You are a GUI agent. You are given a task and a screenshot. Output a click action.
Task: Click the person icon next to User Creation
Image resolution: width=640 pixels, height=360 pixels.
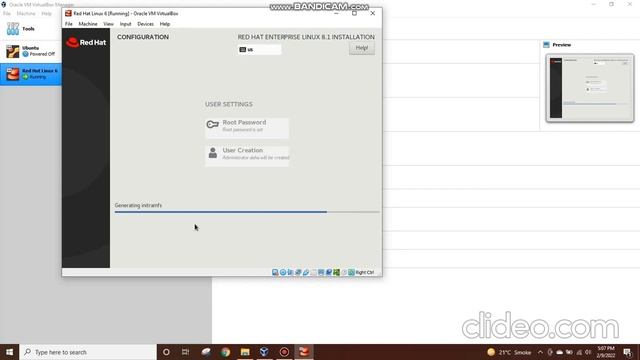pos(213,153)
